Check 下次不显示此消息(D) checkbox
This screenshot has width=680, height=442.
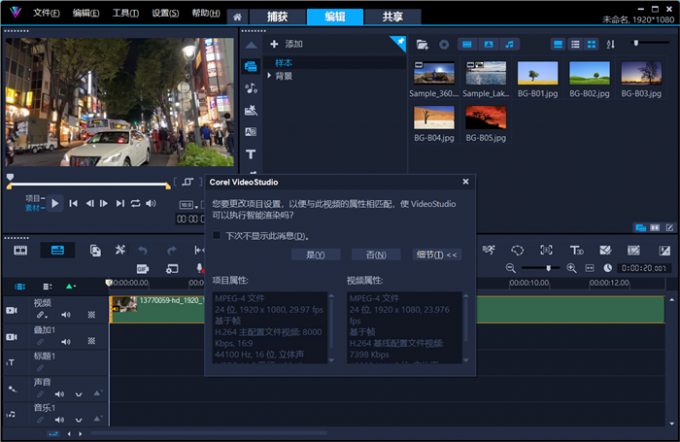click(217, 236)
